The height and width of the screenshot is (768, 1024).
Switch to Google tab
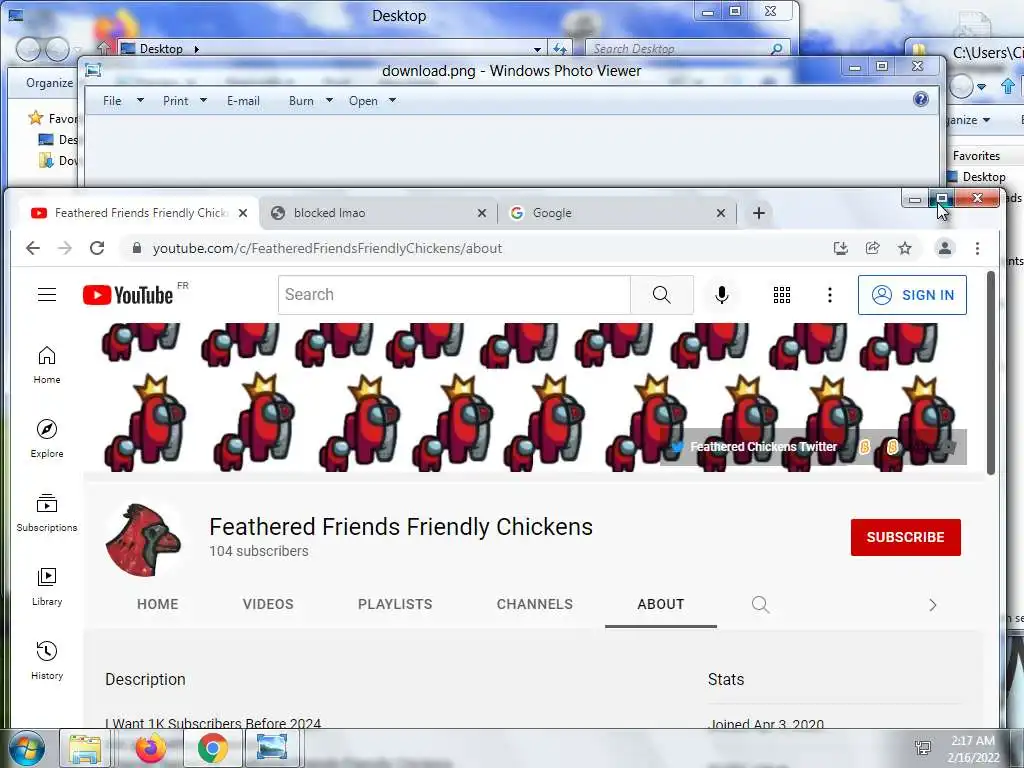(618, 213)
